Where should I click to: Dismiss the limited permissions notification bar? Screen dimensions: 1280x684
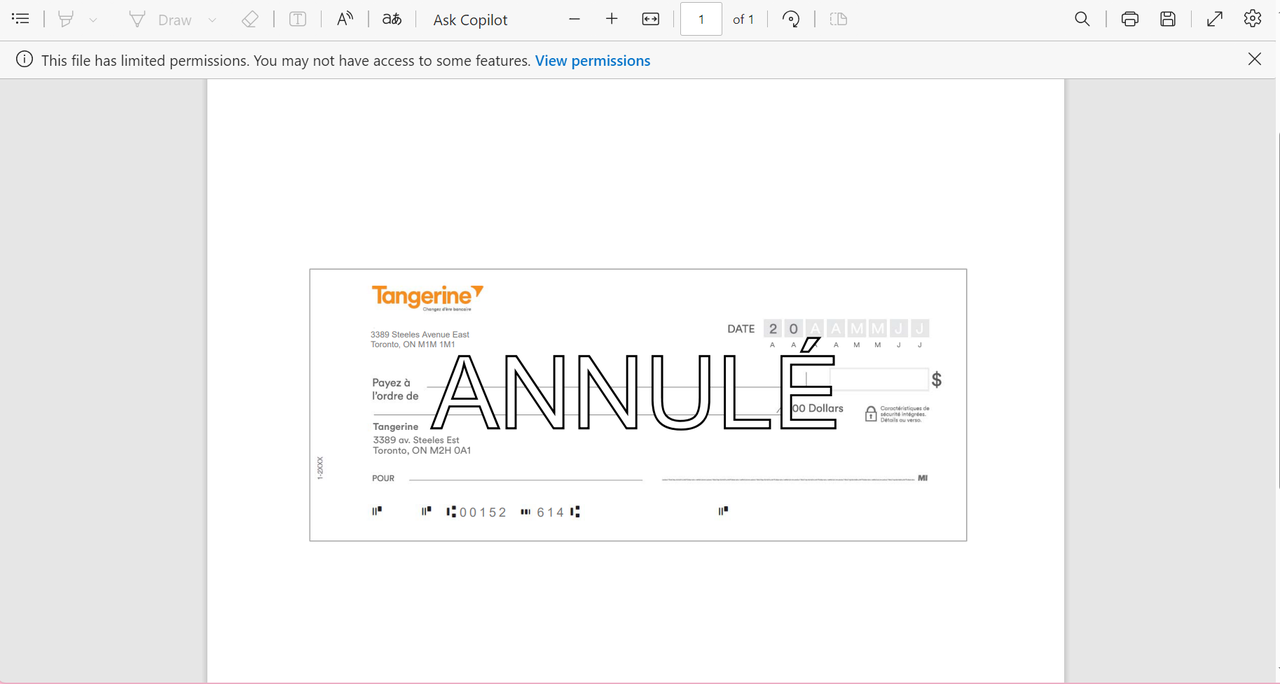1254,59
